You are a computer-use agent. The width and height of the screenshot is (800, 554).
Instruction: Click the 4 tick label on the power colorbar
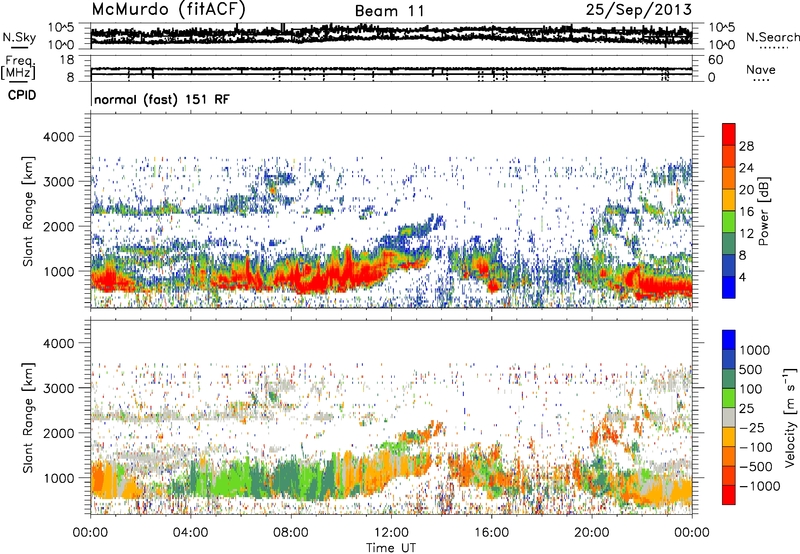742,277
